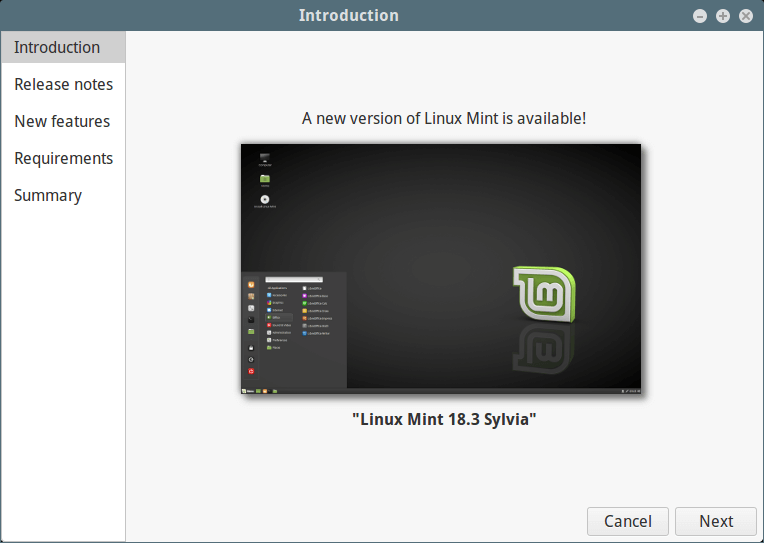Show the Requirements page
Image resolution: width=764 pixels, height=543 pixels.
[x=63, y=158]
